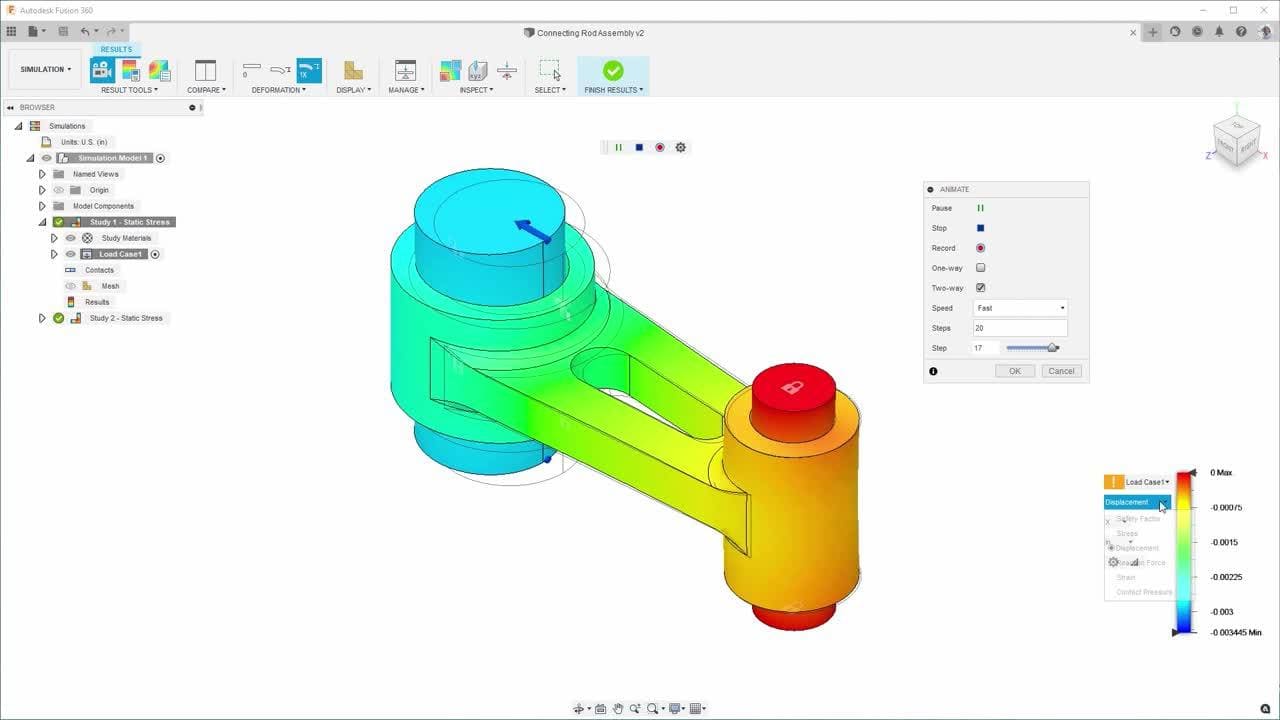Viewport: 1280px width, 720px height.
Task: Open the Select menu
Action: click(550, 90)
